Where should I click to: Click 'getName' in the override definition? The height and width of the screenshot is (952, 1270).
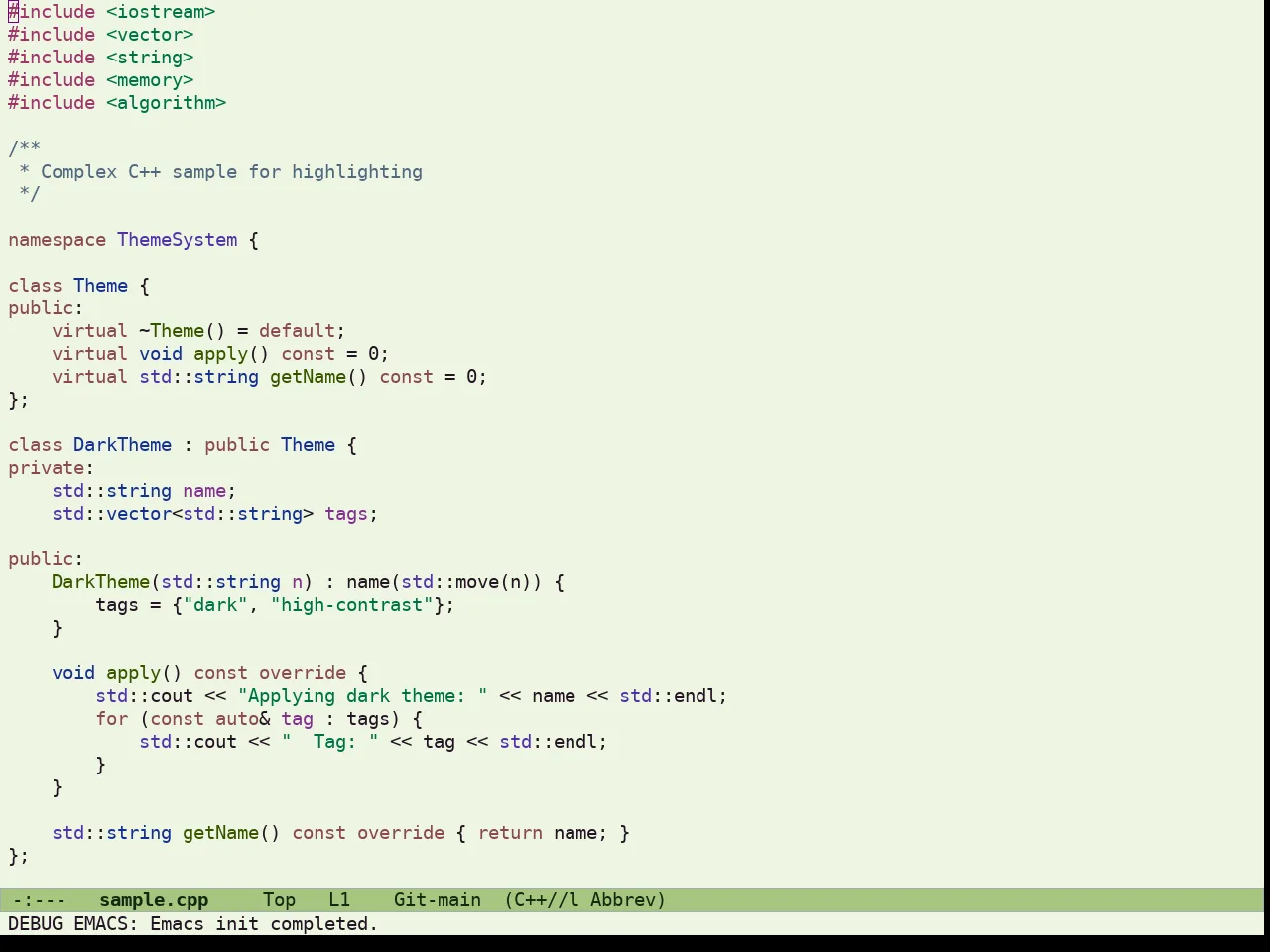click(220, 833)
